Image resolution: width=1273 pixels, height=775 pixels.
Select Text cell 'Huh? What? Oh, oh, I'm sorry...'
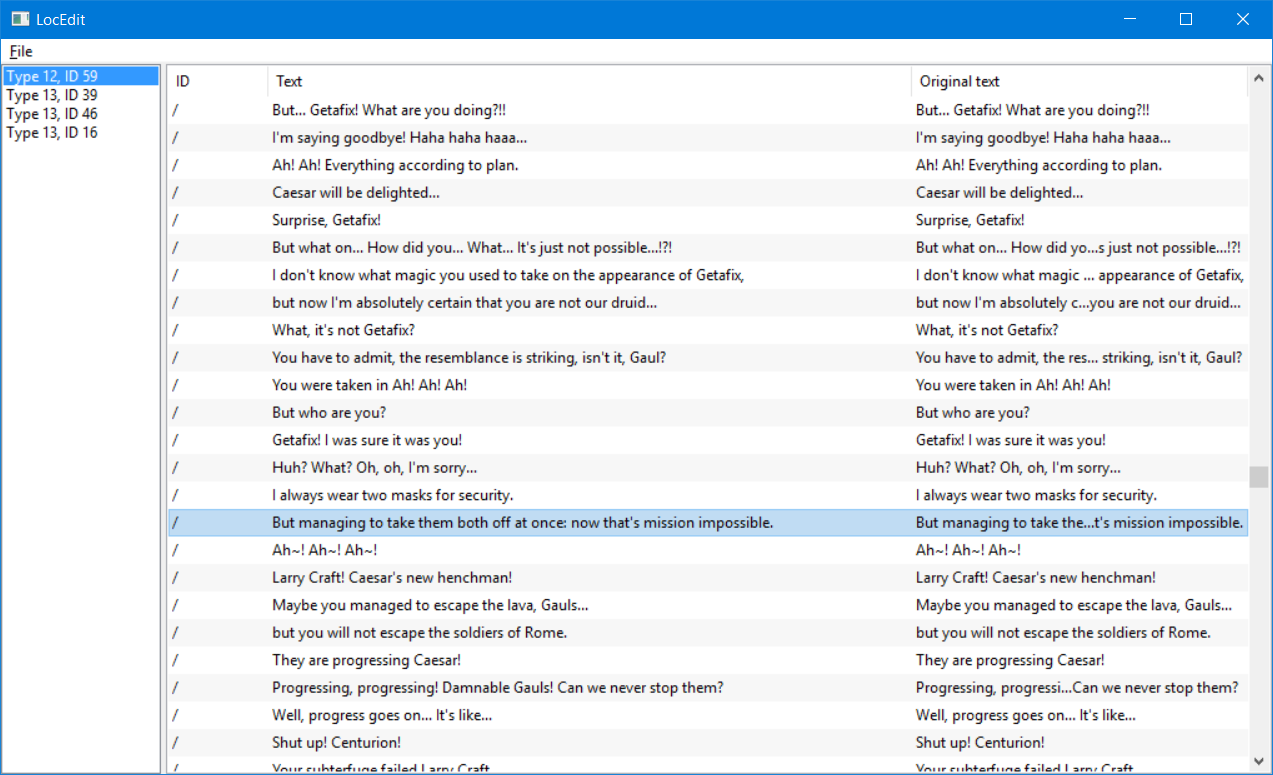pyautogui.click(x=374, y=467)
